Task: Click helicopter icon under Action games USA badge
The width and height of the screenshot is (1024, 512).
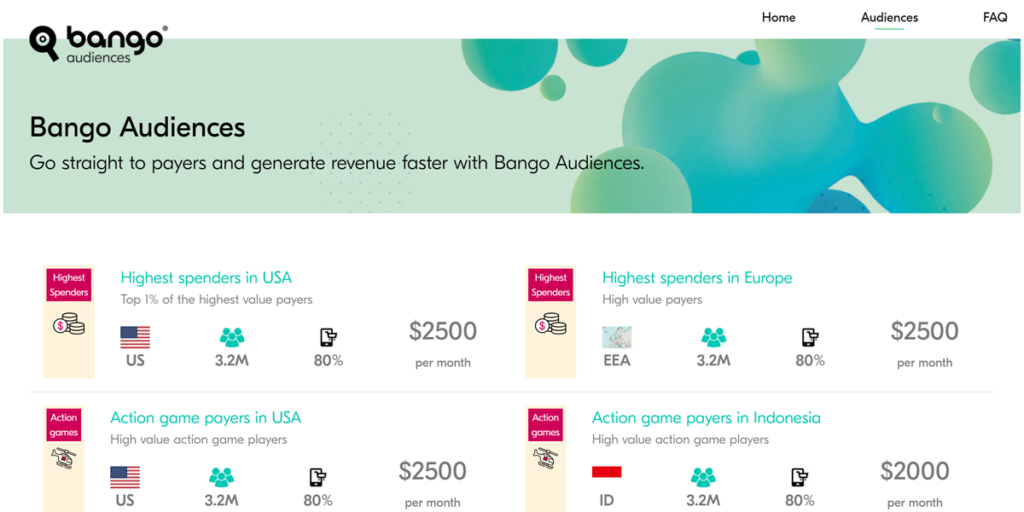Action: coord(63,458)
